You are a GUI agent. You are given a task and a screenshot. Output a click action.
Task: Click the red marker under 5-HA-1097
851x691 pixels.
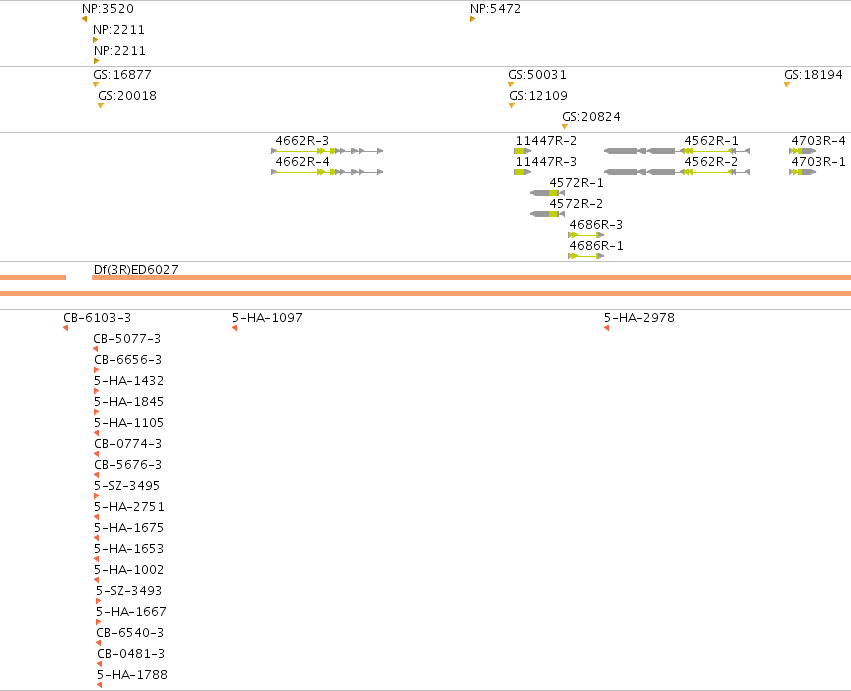(234, 328)
